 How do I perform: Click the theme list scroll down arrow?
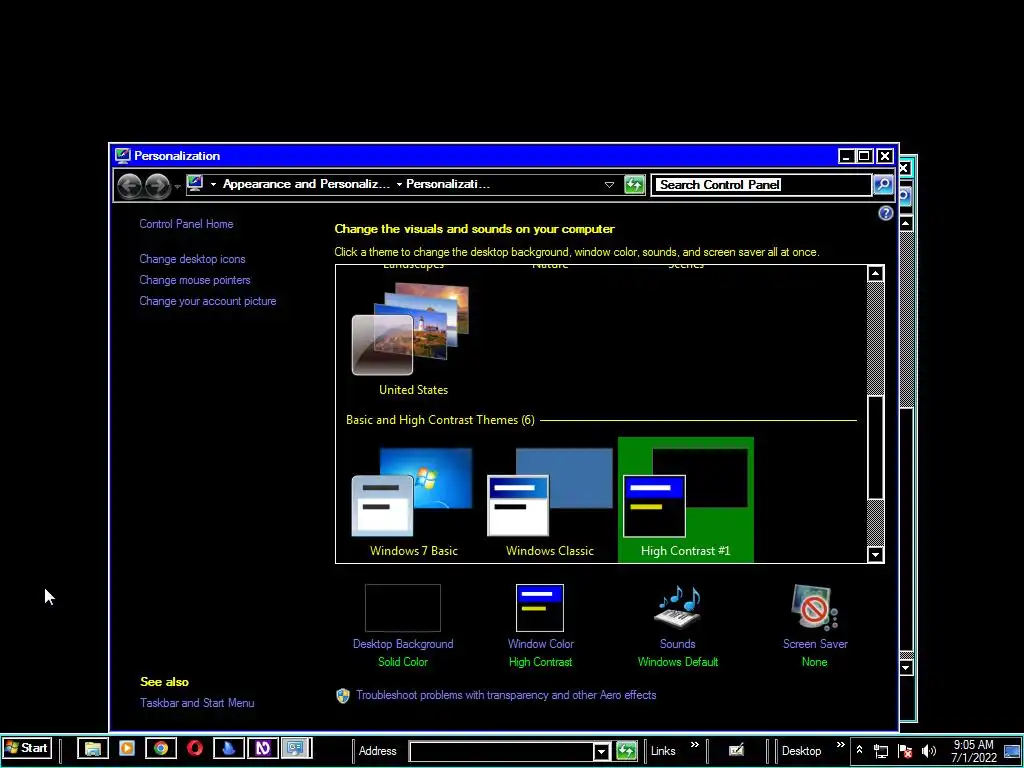click(x=875, y=554)
